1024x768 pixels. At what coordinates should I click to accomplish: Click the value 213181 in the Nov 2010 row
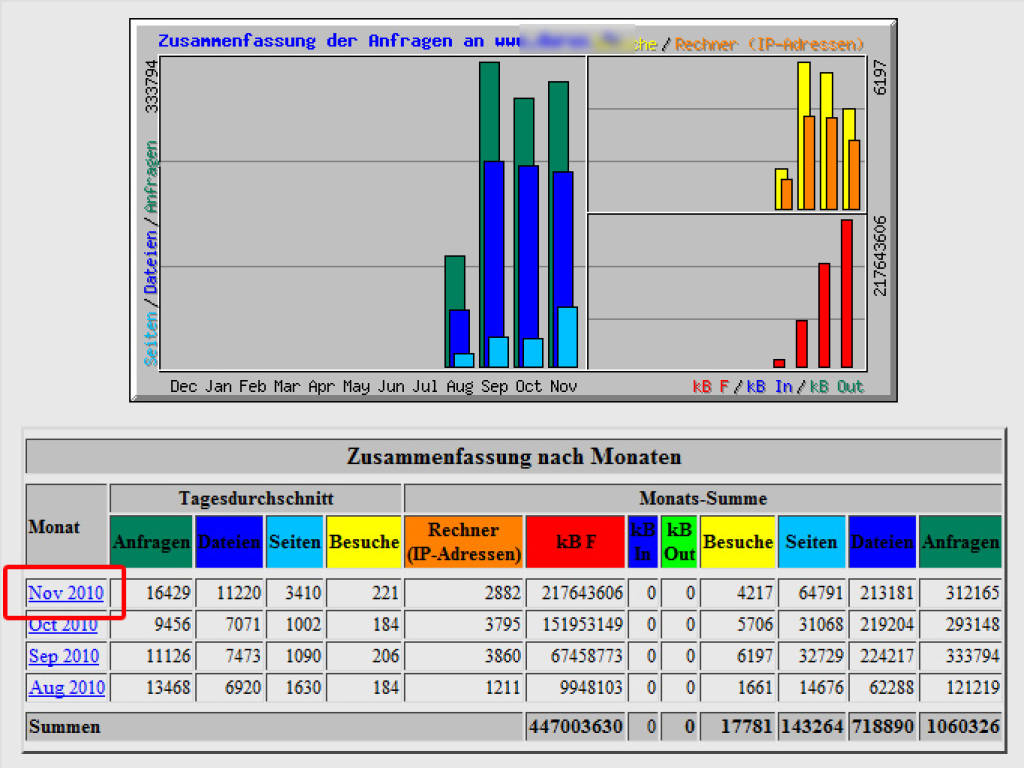[887, 593]
